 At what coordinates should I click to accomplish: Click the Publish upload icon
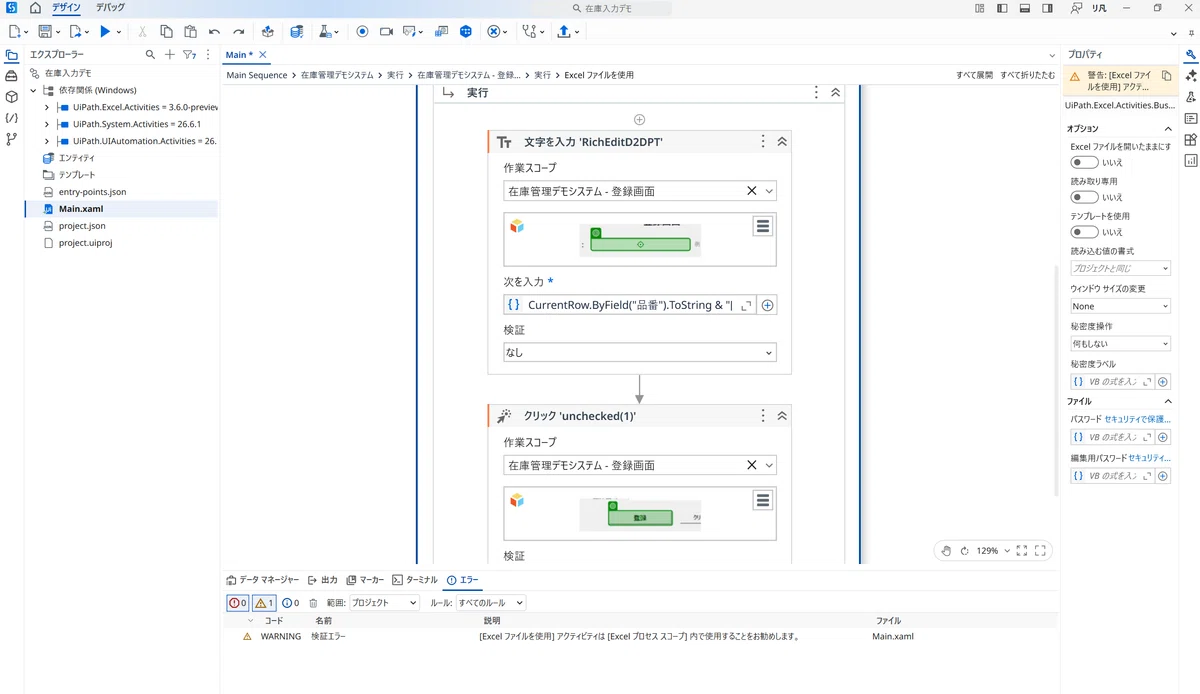pos(564,32)
